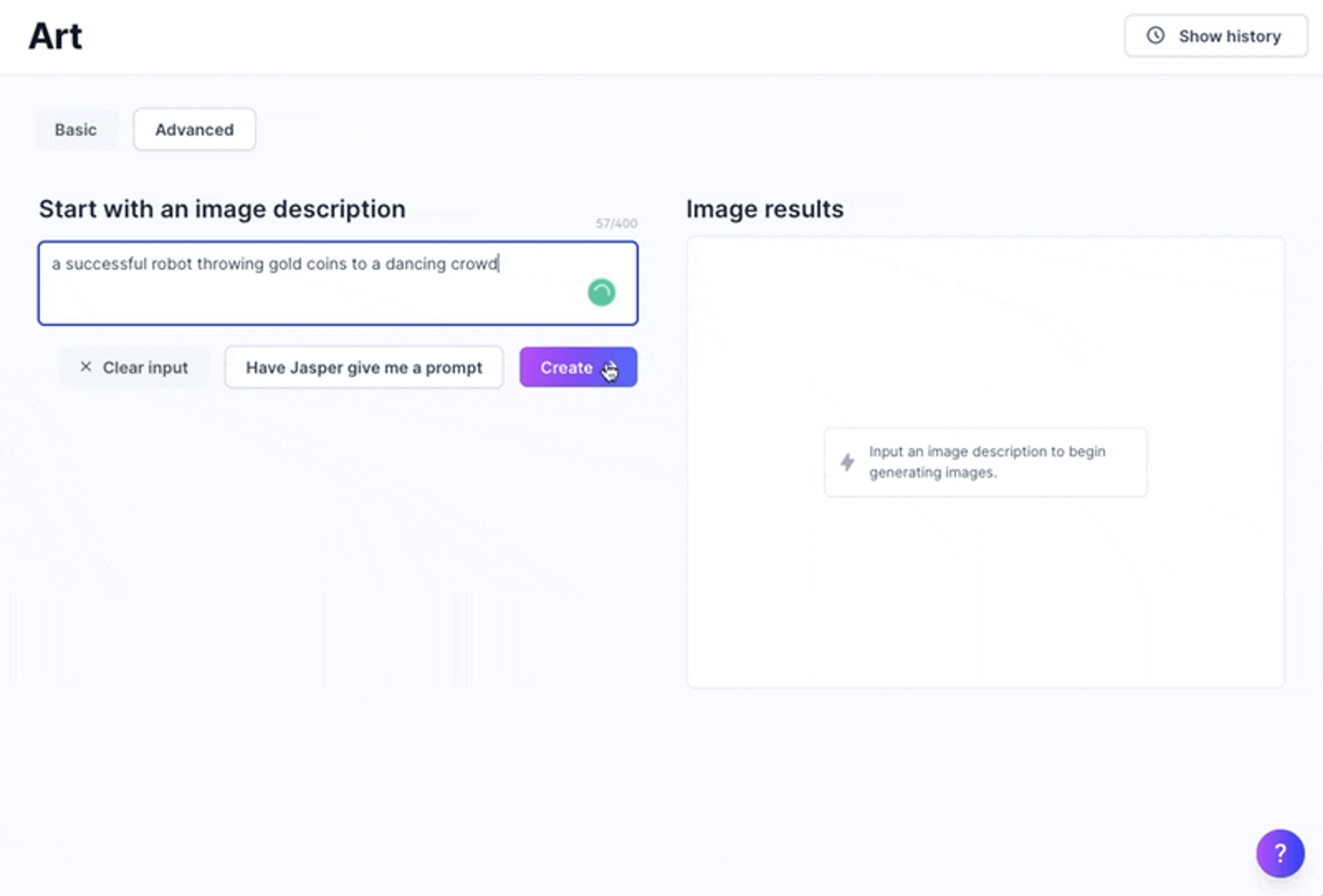Image resolution: width=1323 pixels, height=896 pixels.
Task: Click the Image results heading
Action: (x=765, y=209)
